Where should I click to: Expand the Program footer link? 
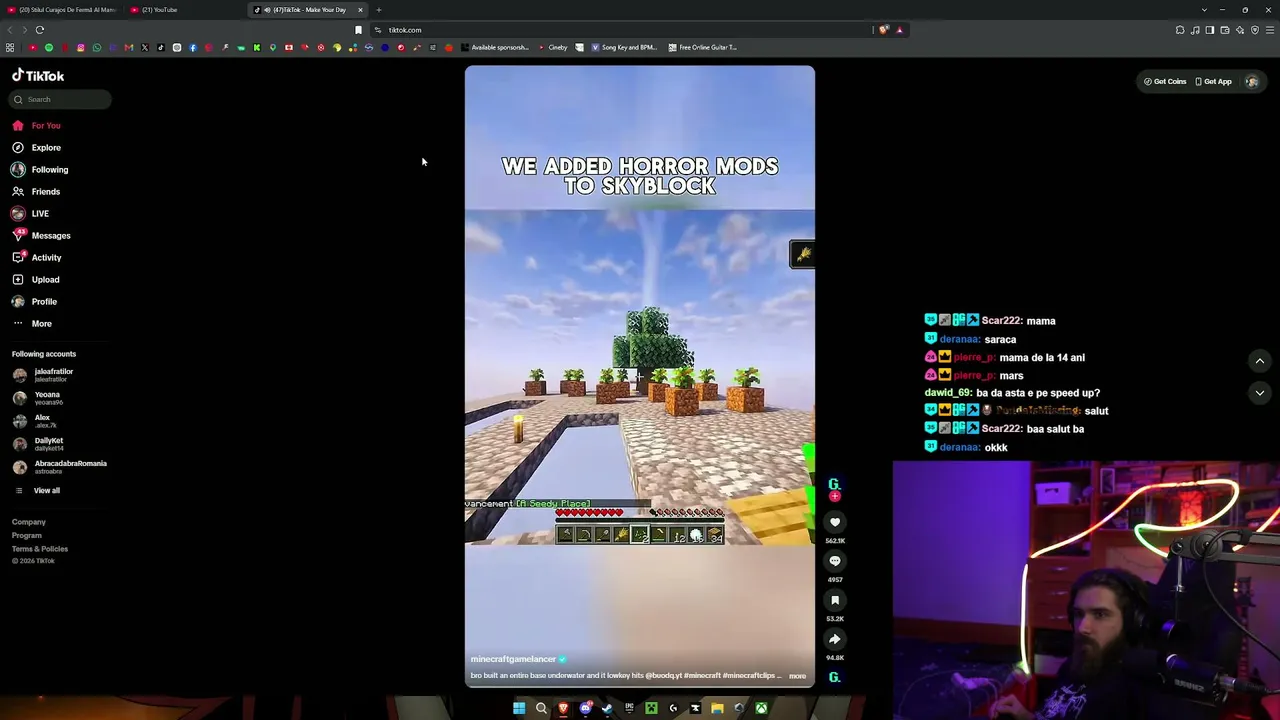coord(27,536)
